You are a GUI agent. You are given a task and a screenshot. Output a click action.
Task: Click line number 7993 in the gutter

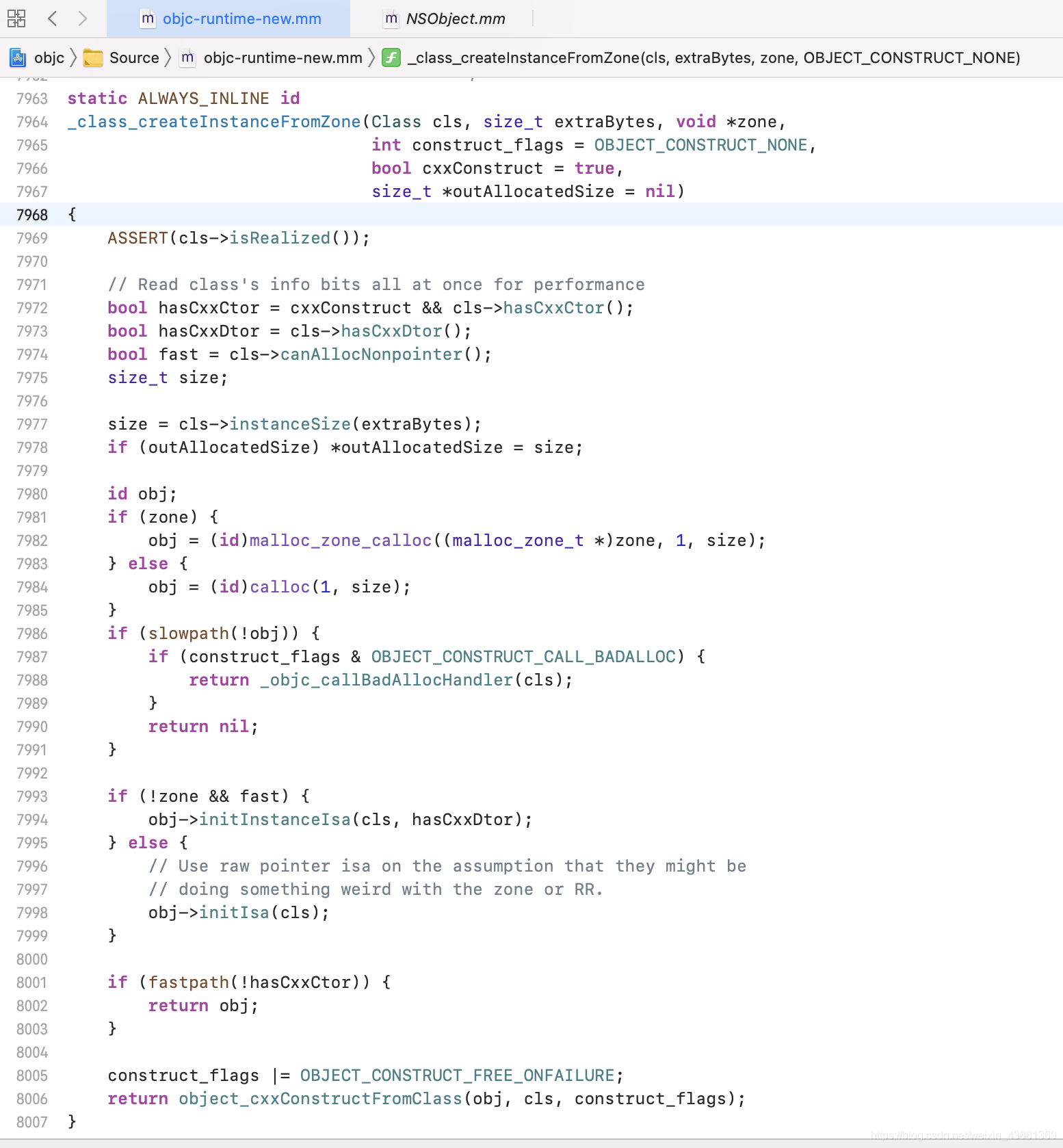point(32,796)
